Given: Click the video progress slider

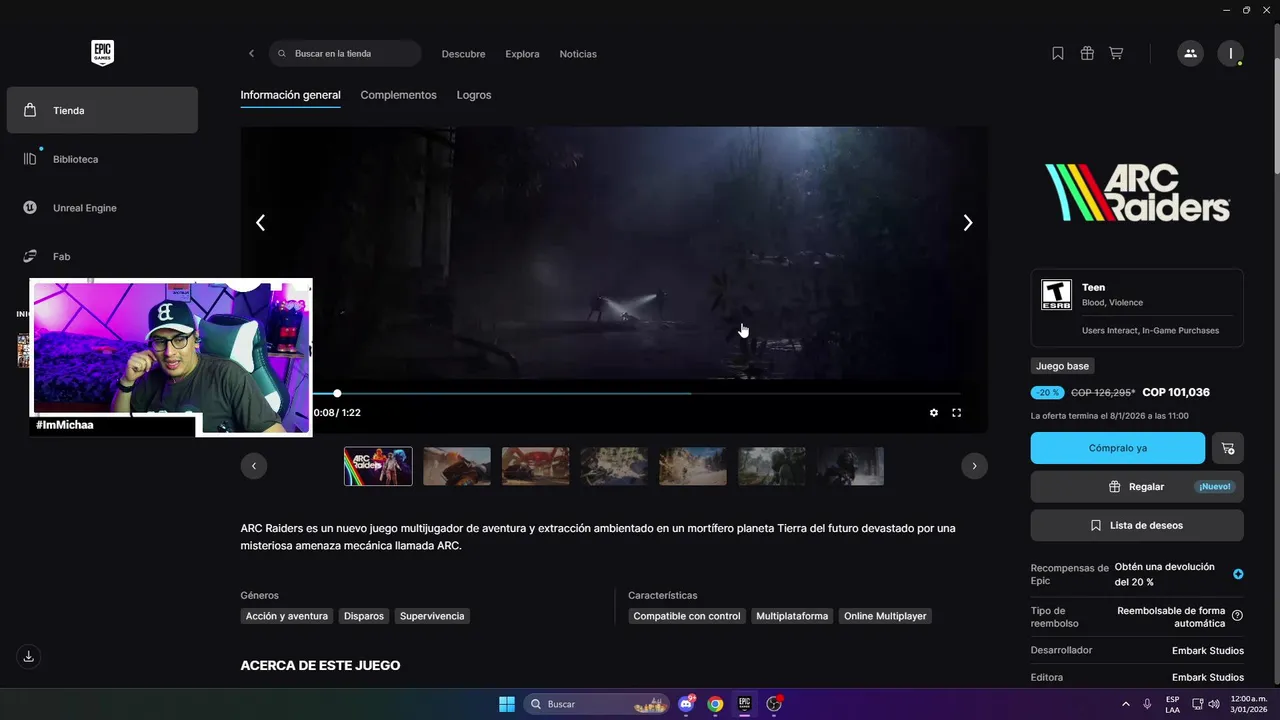Looking at the screenshot, I should point(637,393).
